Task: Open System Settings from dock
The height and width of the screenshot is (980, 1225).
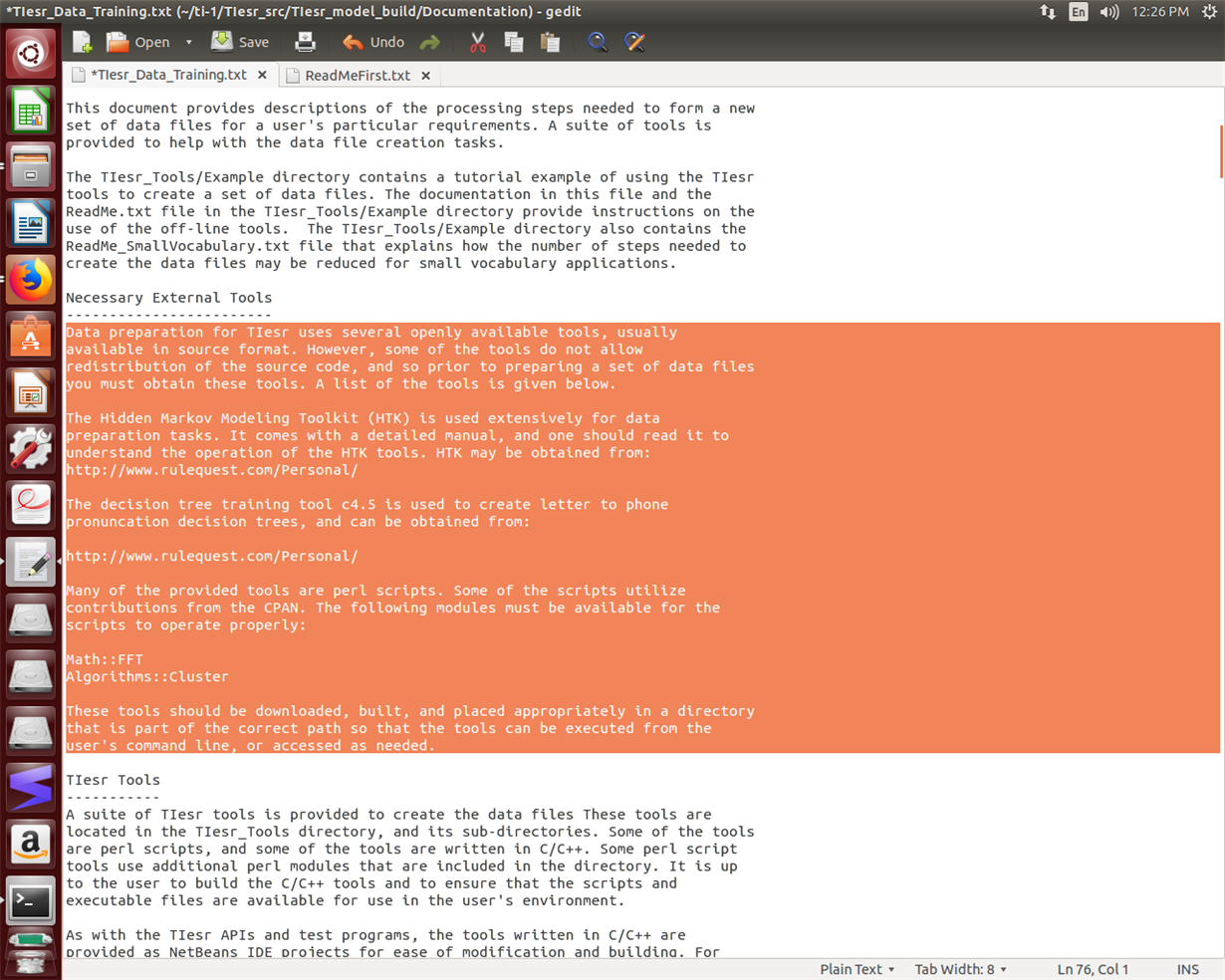Action: (x=31, y=449)
